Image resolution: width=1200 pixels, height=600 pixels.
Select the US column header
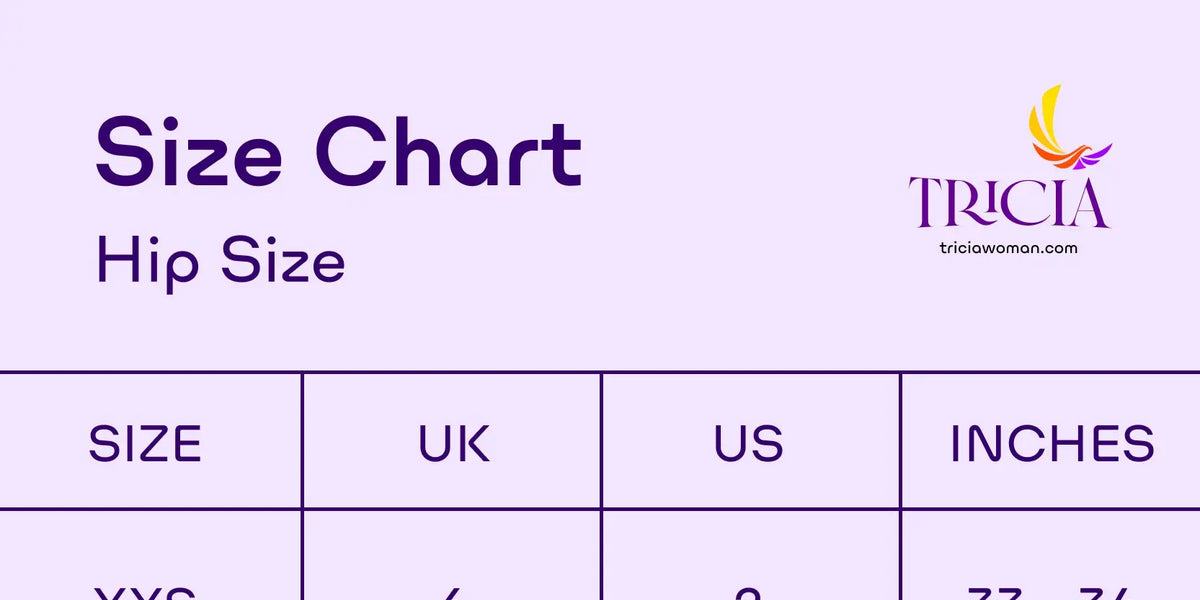tap(748, 443)
